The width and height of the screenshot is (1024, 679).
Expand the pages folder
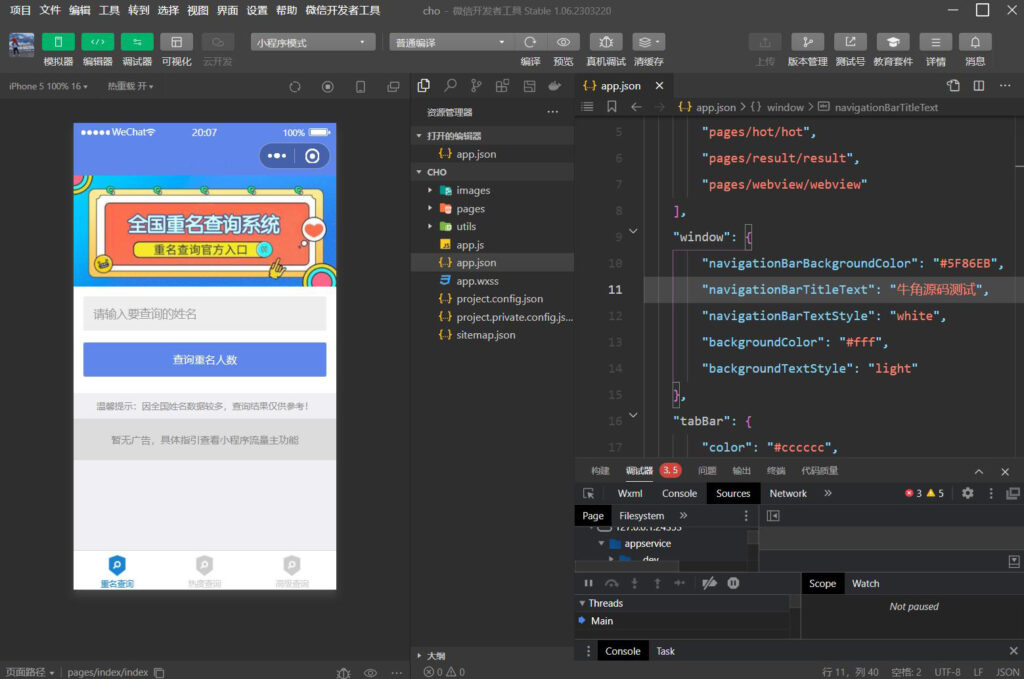(470, 209)
